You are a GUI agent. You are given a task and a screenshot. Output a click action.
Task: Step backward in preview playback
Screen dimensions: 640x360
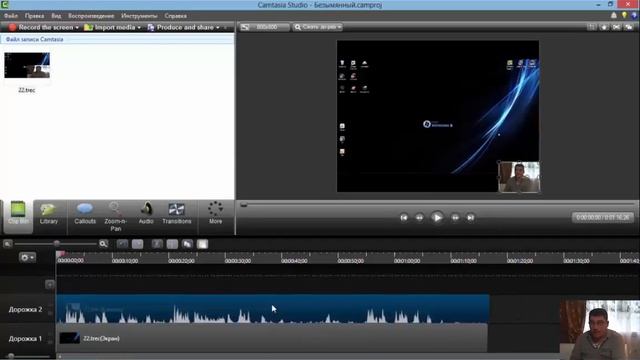click(419, 218)
